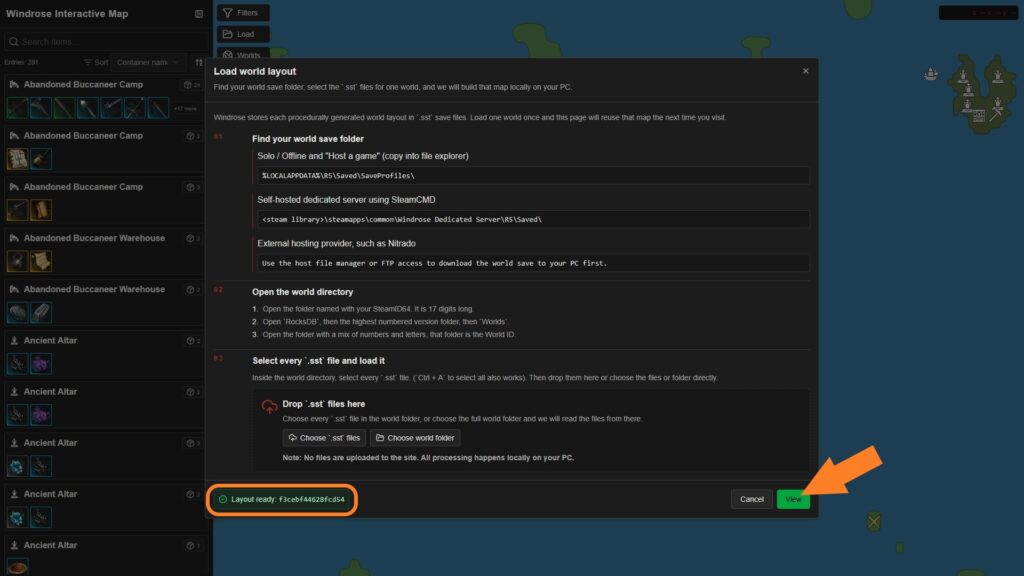Copy the %LOCALAPPDATA% SaveProfiles path
This screenshot has height=576, width=1024.
[533, 176]
